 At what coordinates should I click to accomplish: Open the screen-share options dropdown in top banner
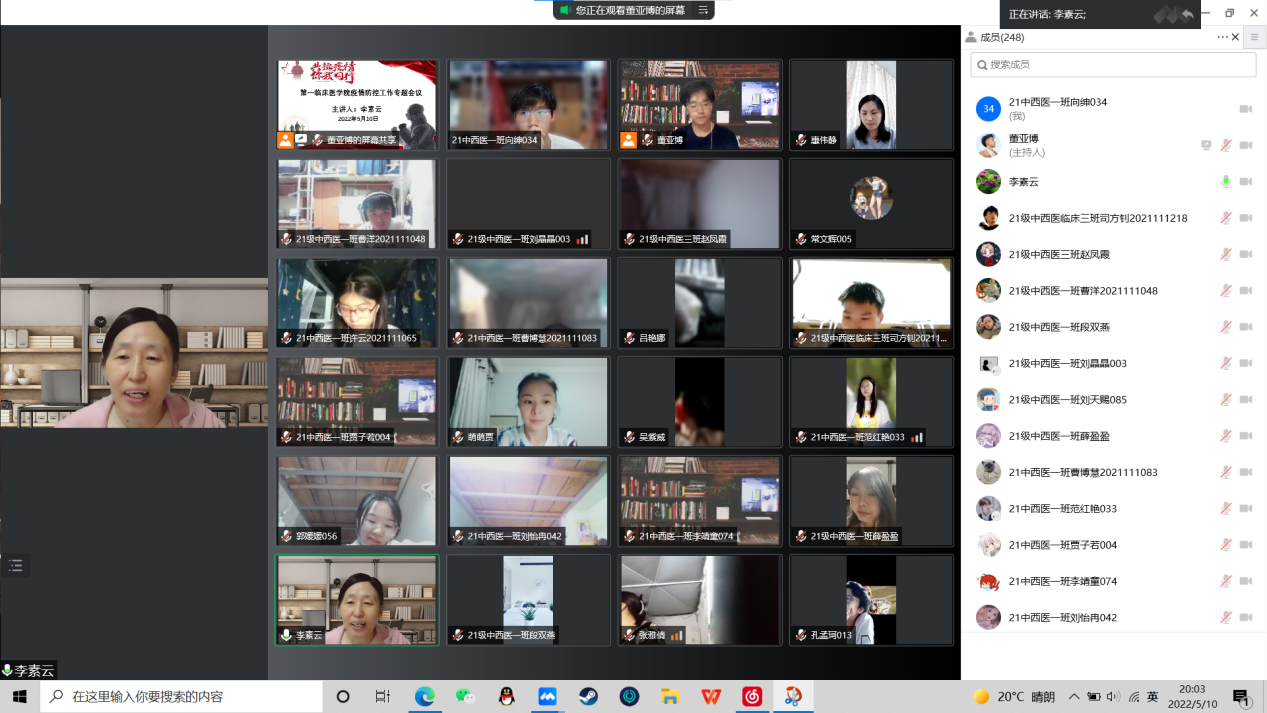[703, 10]
